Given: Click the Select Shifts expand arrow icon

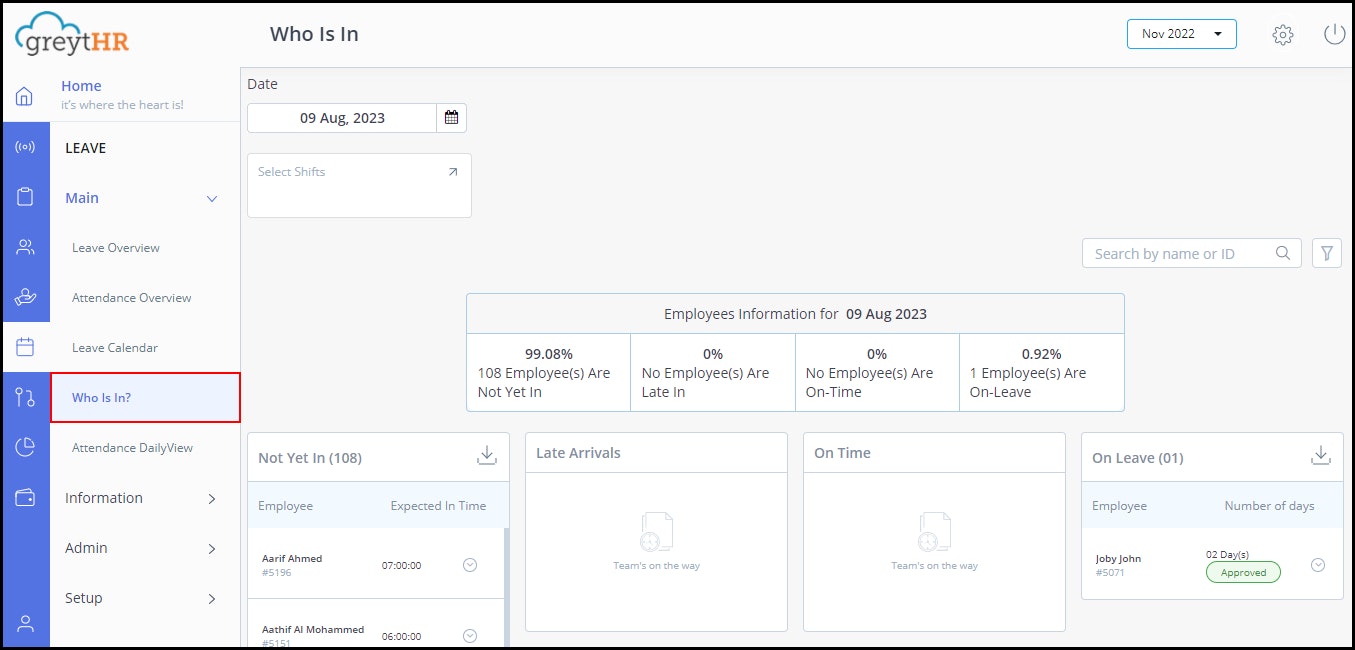Looking at the screenshot, I should point(453,172).
